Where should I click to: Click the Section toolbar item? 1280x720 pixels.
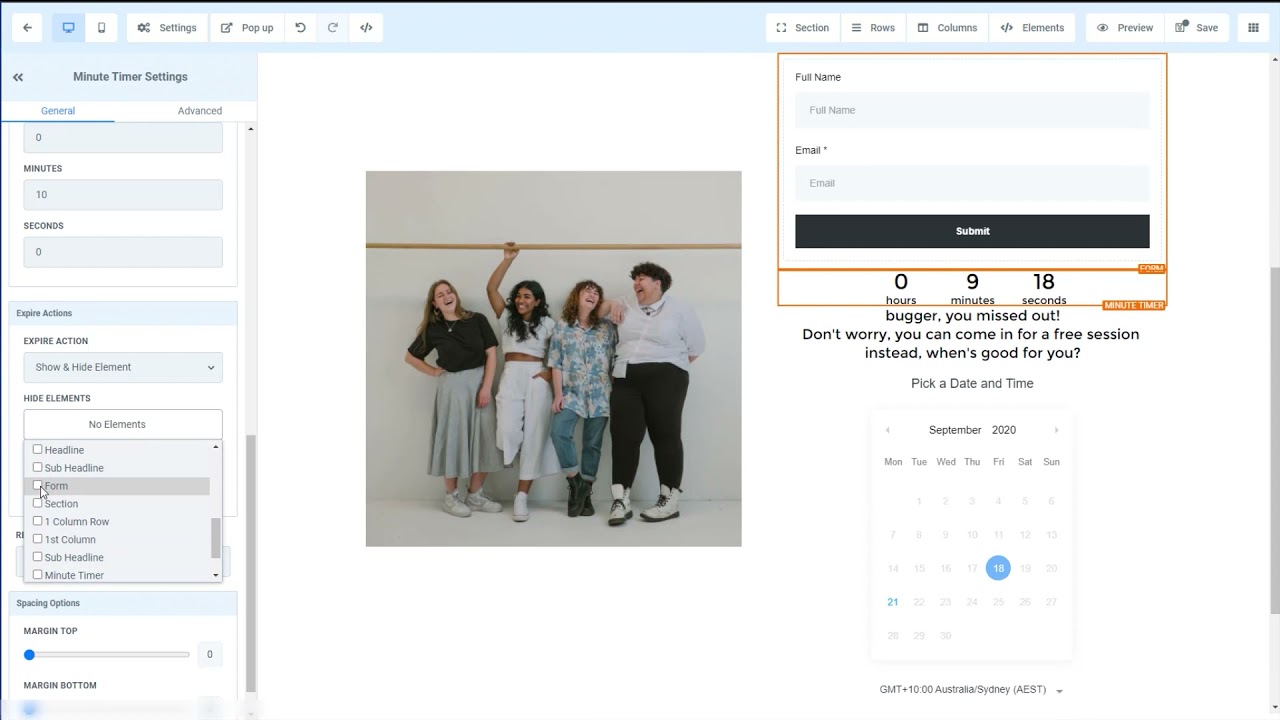[803, 28]
